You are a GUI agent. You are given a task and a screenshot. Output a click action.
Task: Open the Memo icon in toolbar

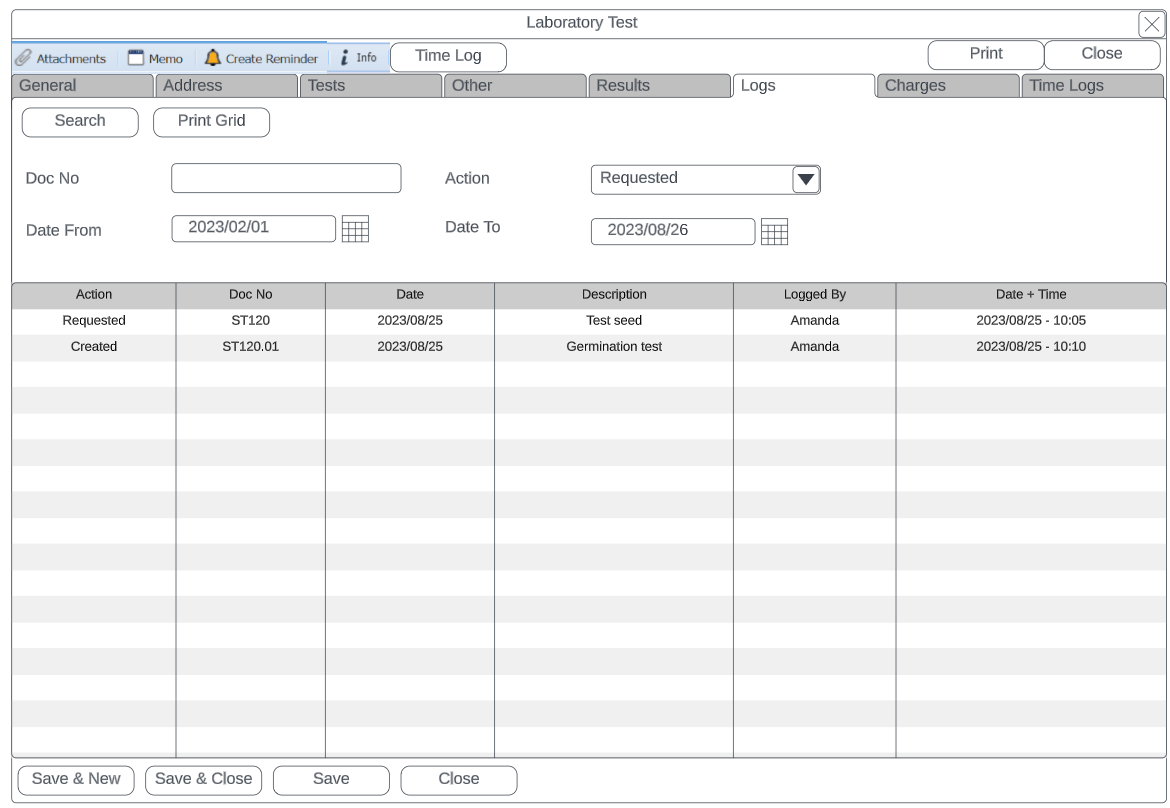click(x=136, y=58)
